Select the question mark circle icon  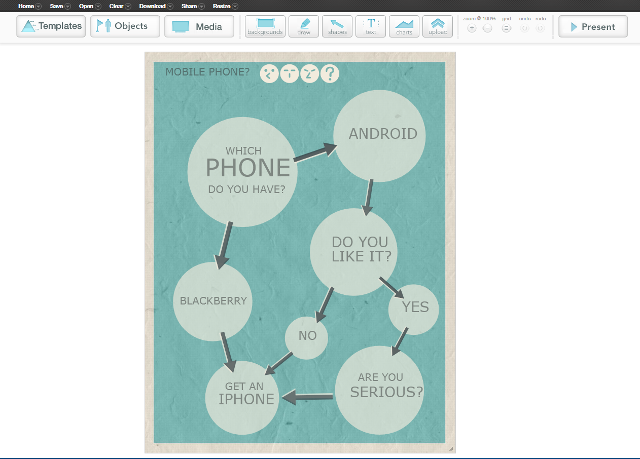click(x=330, y=73)
